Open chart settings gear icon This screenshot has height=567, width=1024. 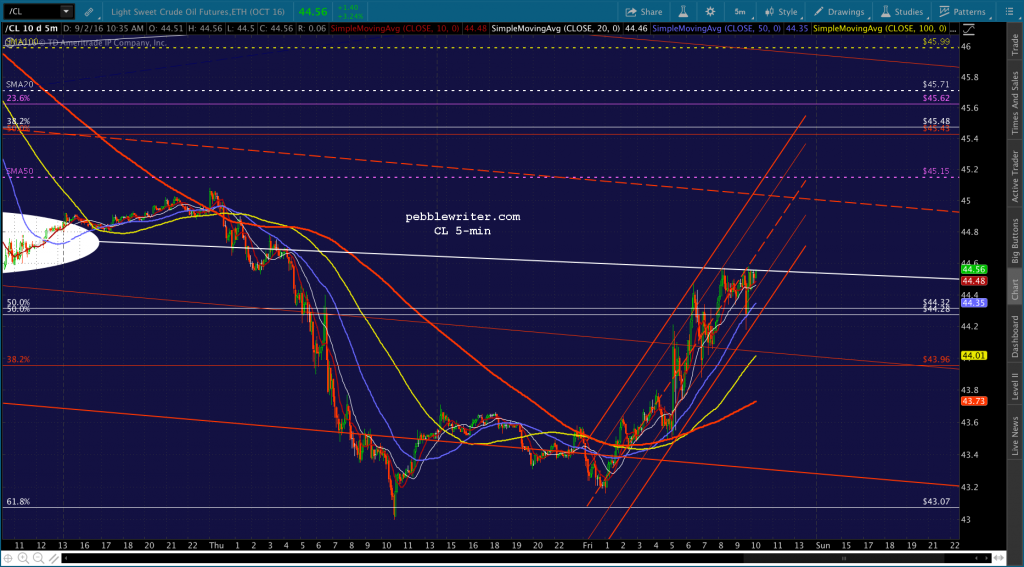tap(710, 12)
